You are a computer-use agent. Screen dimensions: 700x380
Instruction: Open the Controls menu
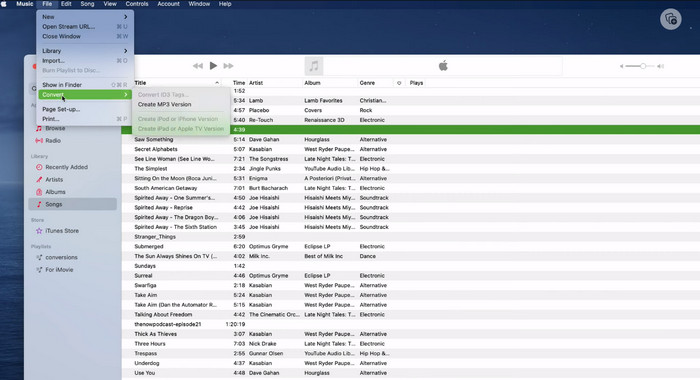click(x=137, y=4)
